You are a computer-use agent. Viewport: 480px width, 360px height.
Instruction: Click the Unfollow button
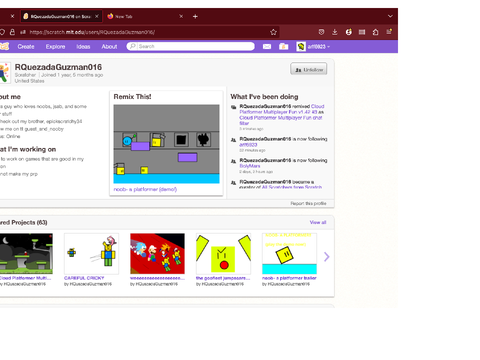pyautogui.click(x=309, y=69)
